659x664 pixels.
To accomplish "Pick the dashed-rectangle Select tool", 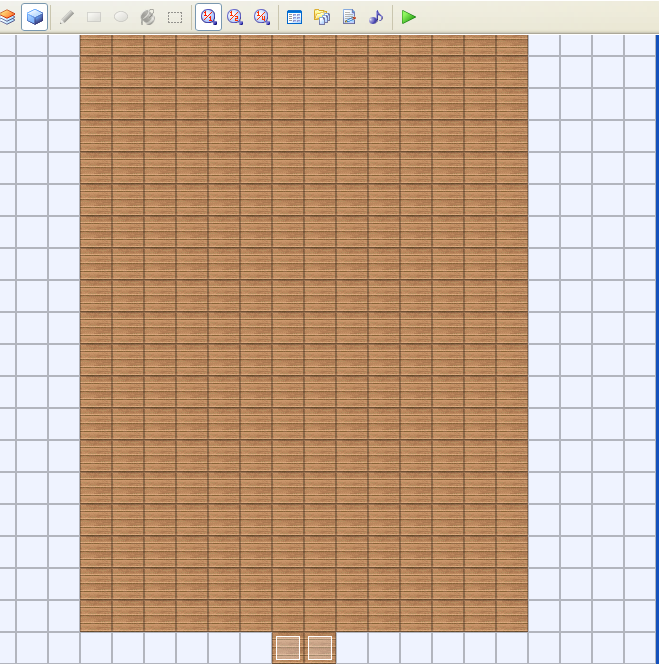I will coord(175,17).
